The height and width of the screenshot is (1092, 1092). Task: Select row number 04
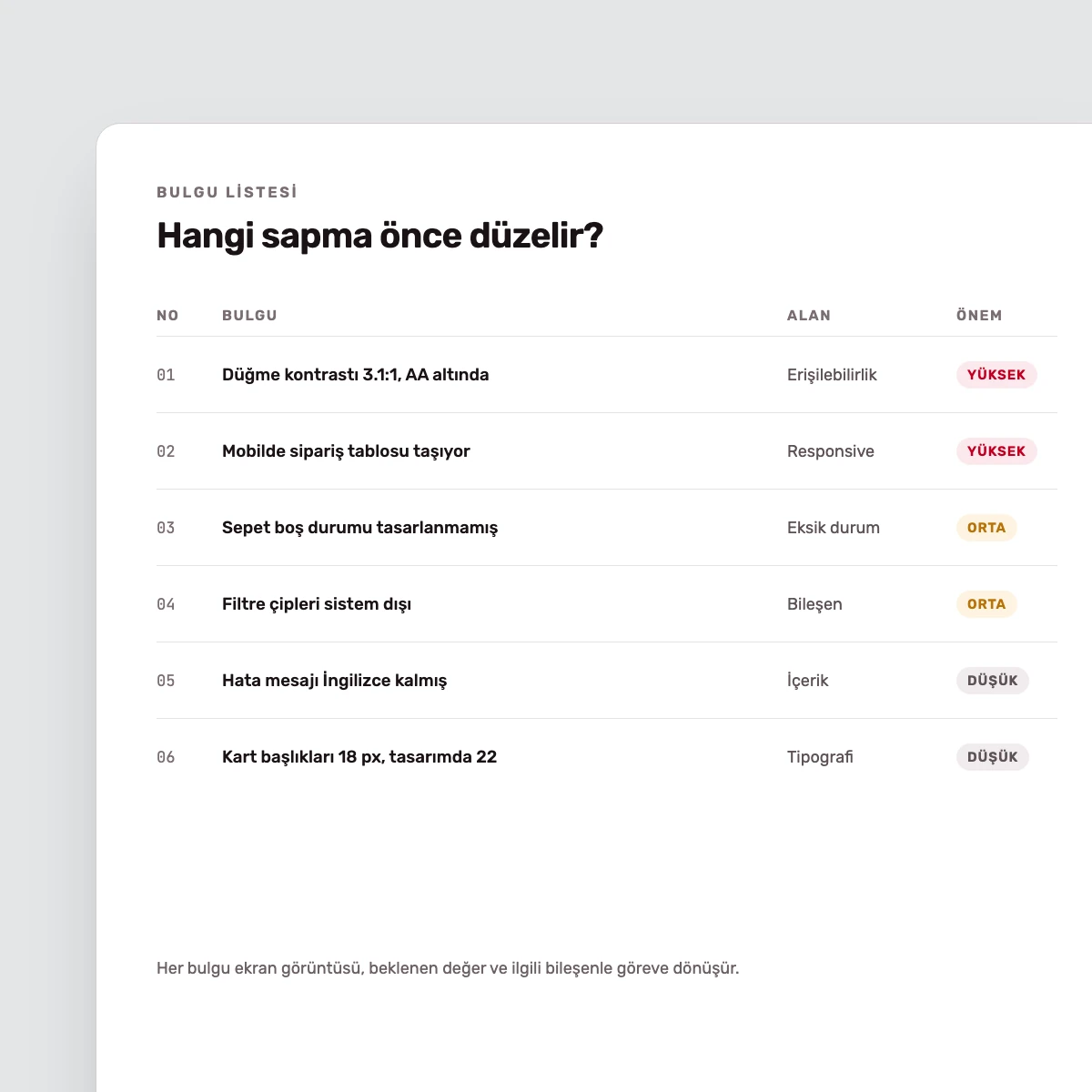coord(166,604)
